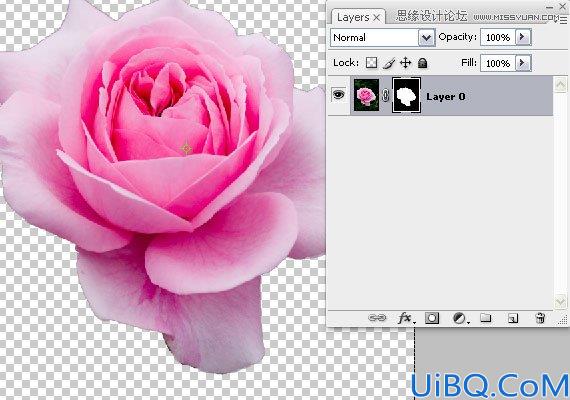Click Fill 100% value field

pyautogui.click(x=498, y=63)
